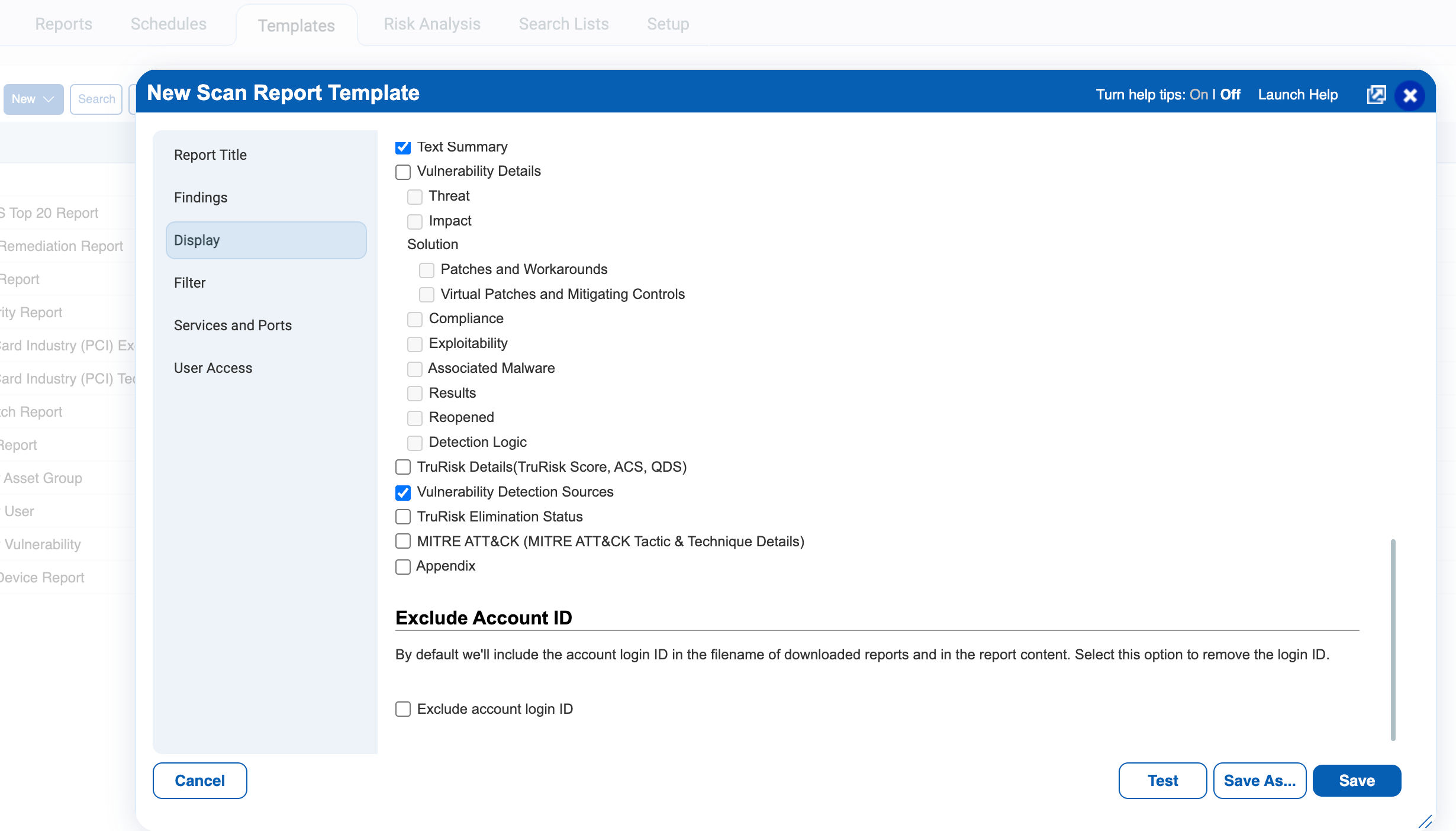Enable the Compliance checkbox
Image resolution: width=1456 pixels, height=831 pixels.
415,319
